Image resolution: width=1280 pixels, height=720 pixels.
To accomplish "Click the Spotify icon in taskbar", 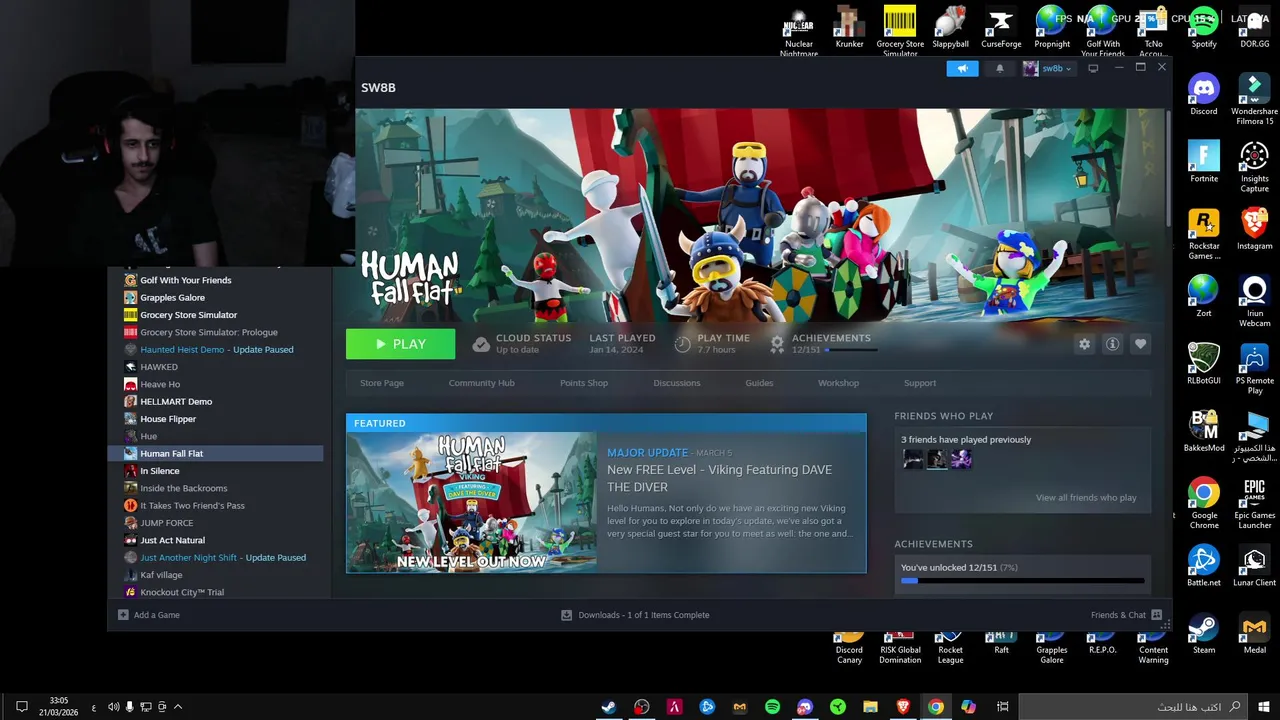I will click(772, 706).
